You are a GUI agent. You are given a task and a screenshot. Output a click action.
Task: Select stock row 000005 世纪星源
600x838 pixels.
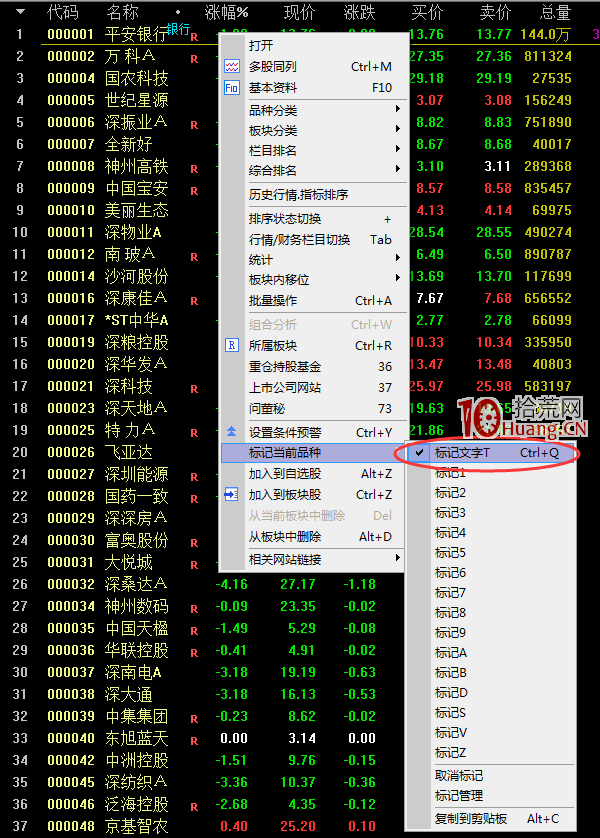[107, 100]
